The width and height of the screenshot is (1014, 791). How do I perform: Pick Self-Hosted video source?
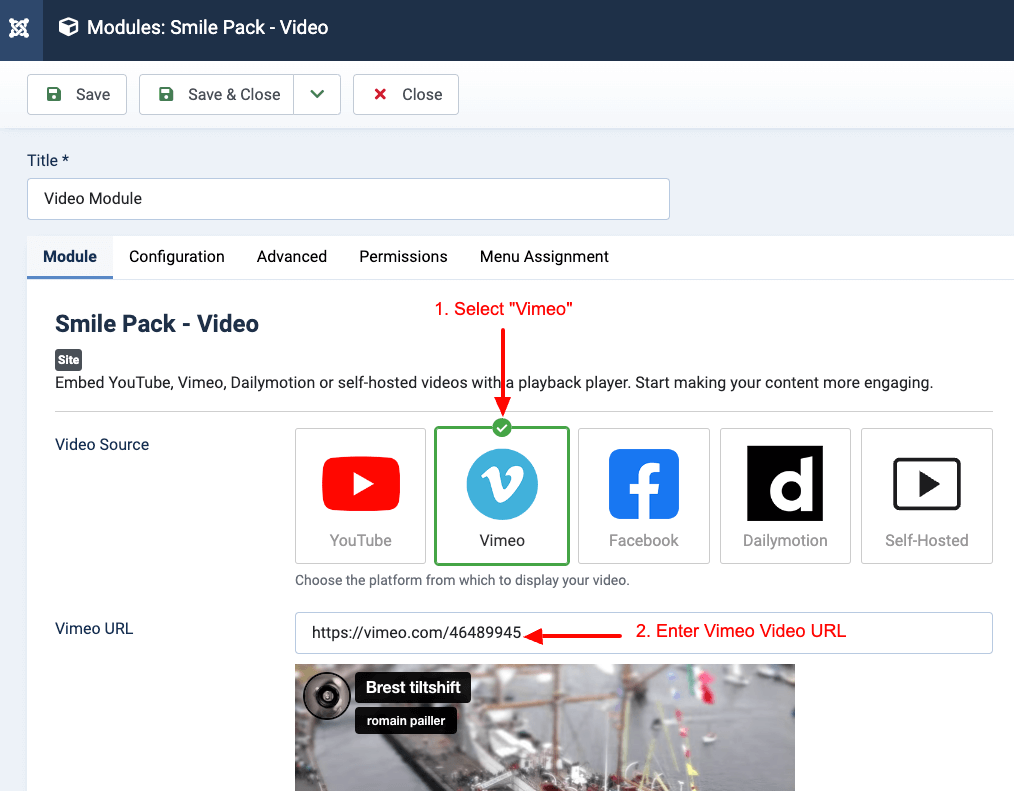(927, 496)
